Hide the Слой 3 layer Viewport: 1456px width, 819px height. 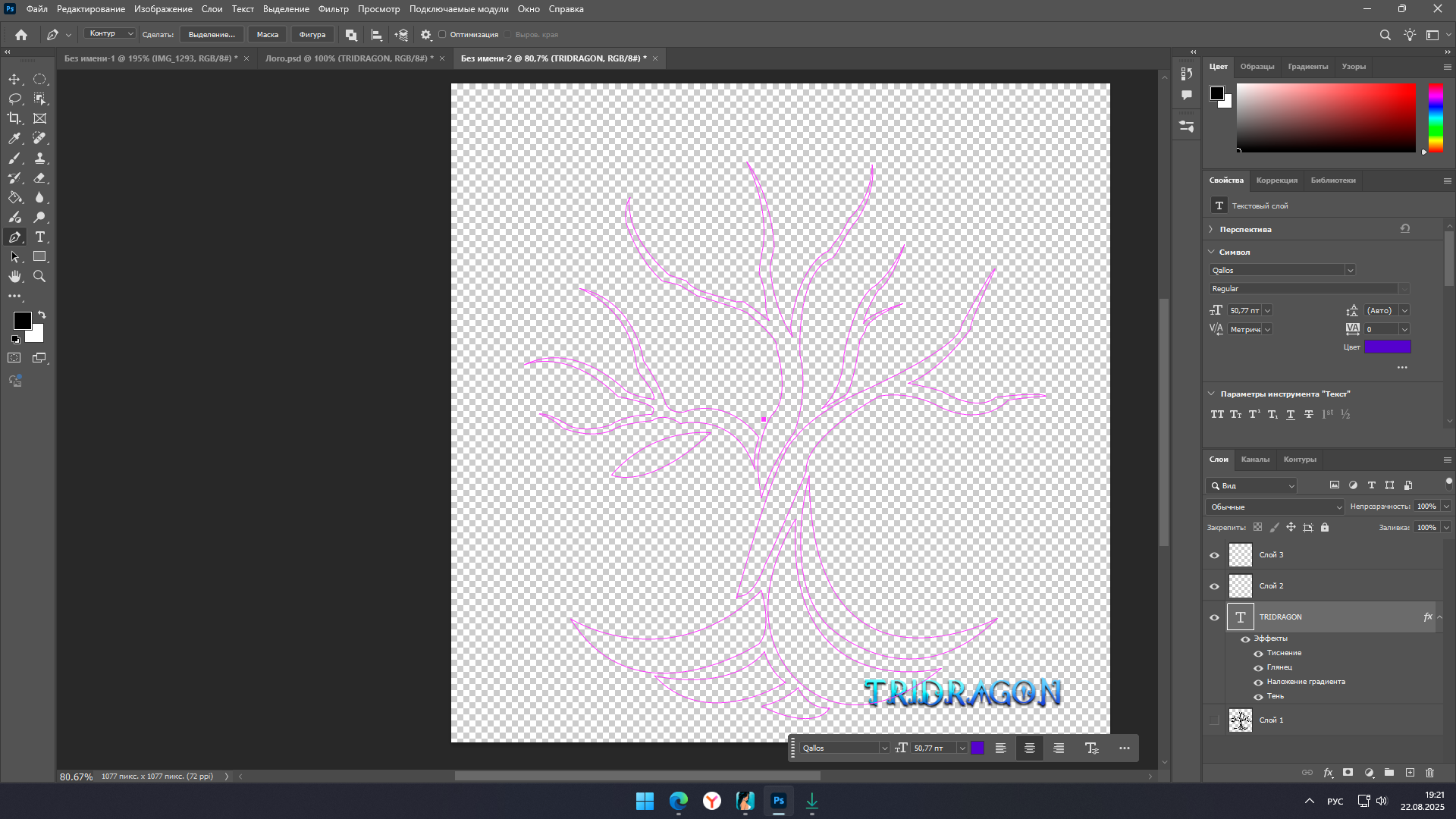point(1214,555)
